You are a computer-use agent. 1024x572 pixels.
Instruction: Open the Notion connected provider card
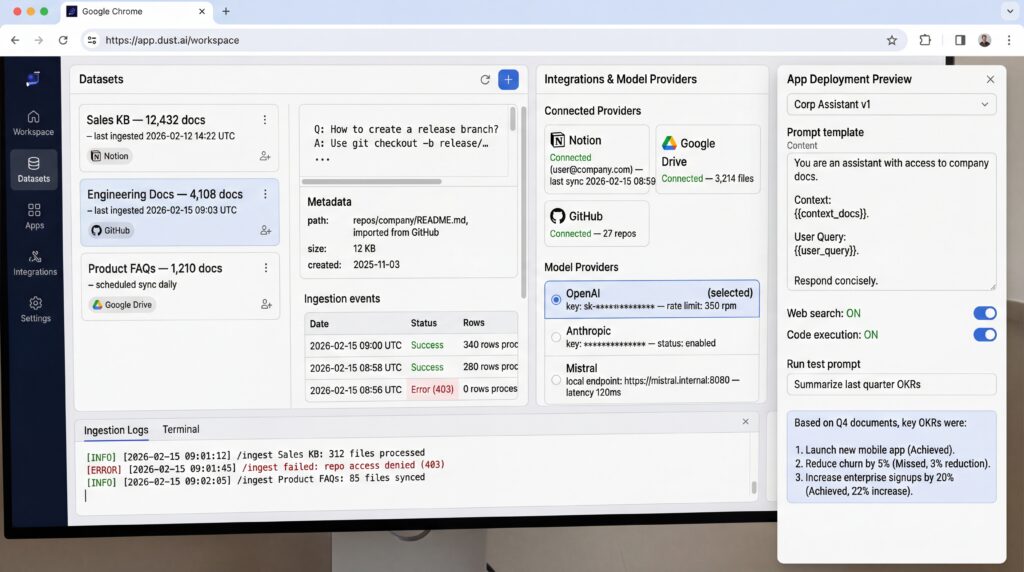(x=597, y=159)
